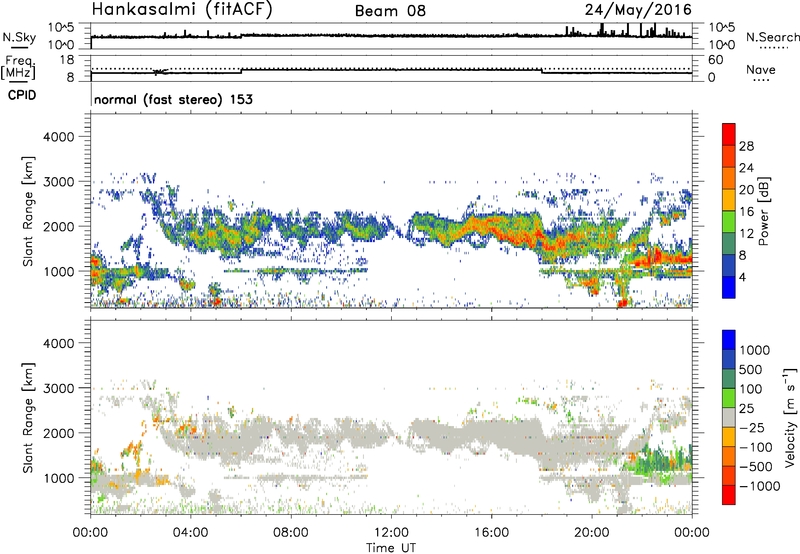Click the '1000' tick of the velocity panel axis

58,478
